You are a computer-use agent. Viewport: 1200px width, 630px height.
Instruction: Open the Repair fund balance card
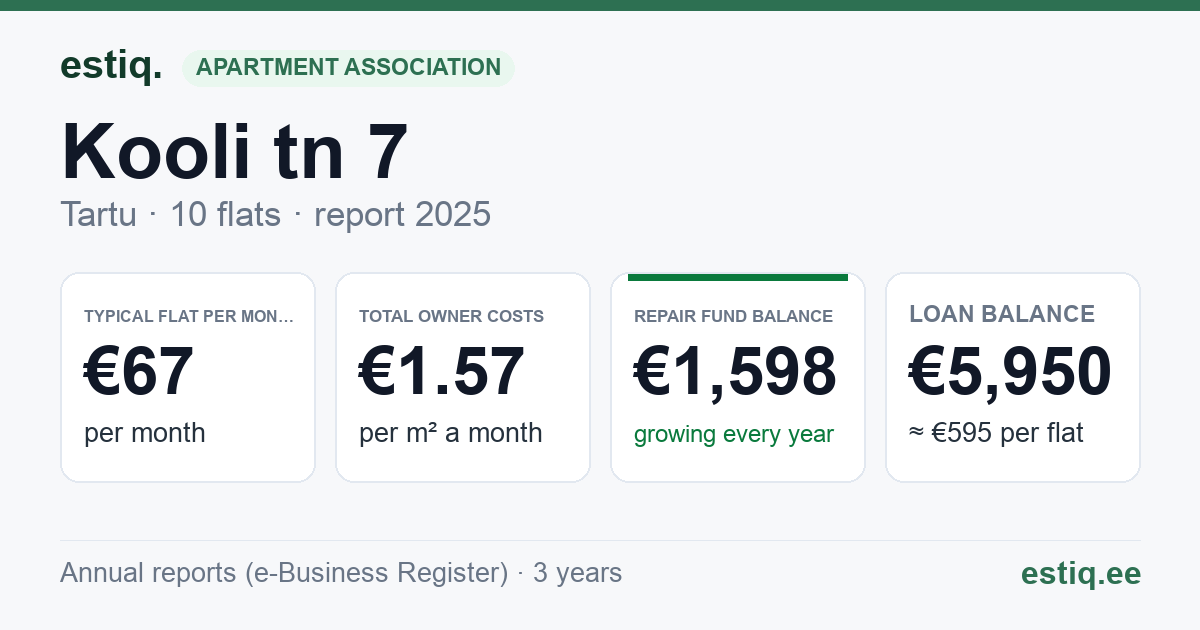(738, 377)
